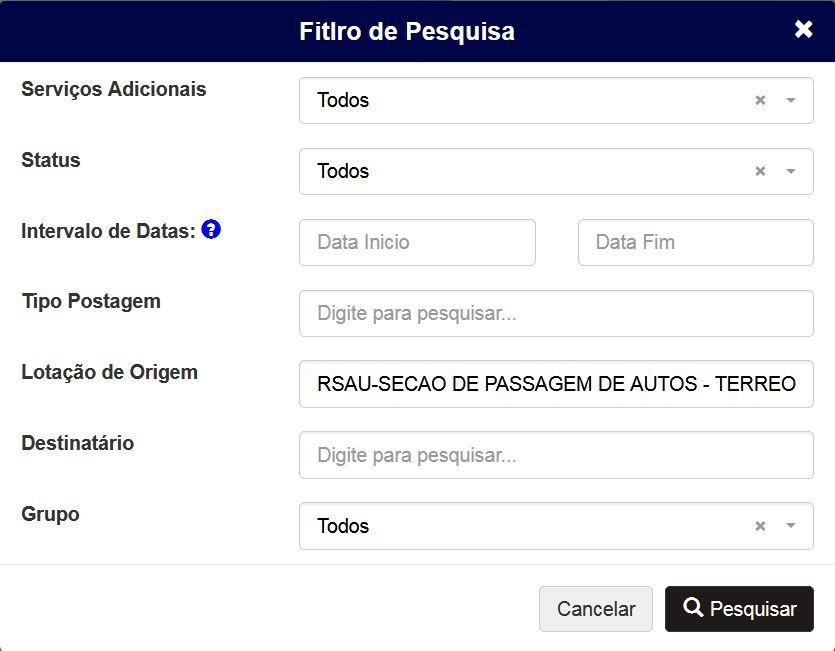Focus the Data Inicio field

click(x=417, y=242)
